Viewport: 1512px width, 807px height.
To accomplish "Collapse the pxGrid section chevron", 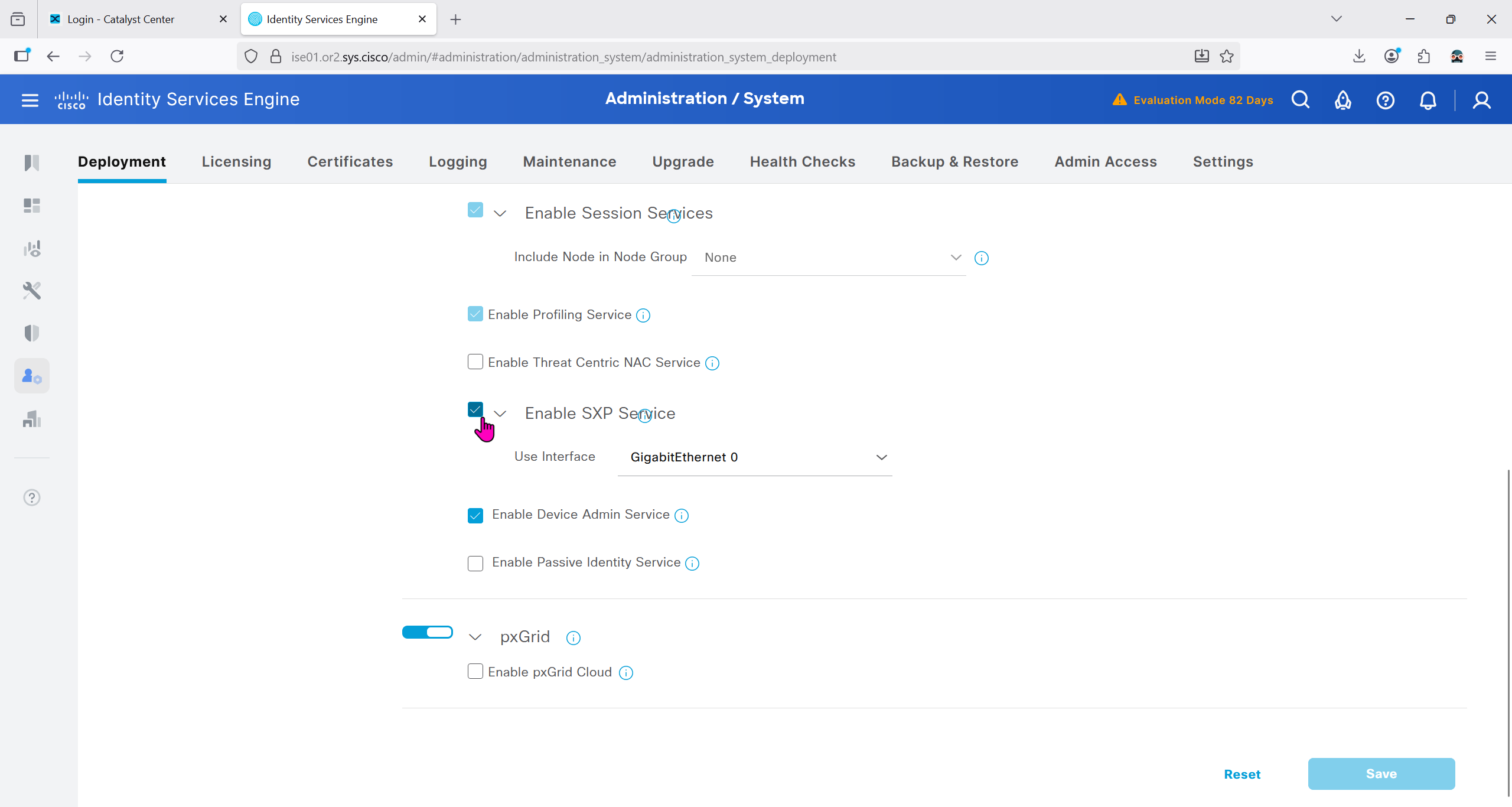I will 475,637.
